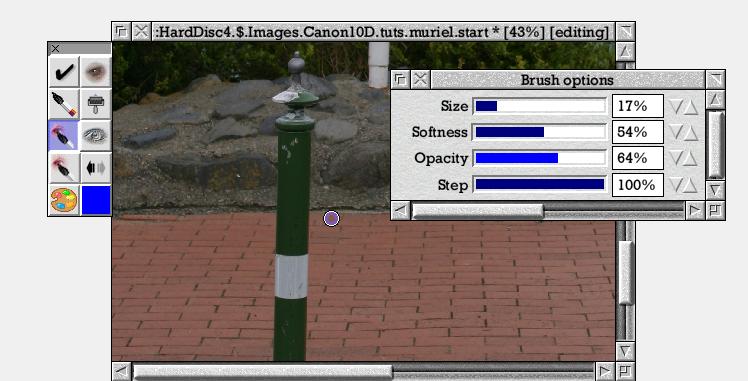Decrease Softness with its down arrow
Screen dimensions: 748x381
676,132
